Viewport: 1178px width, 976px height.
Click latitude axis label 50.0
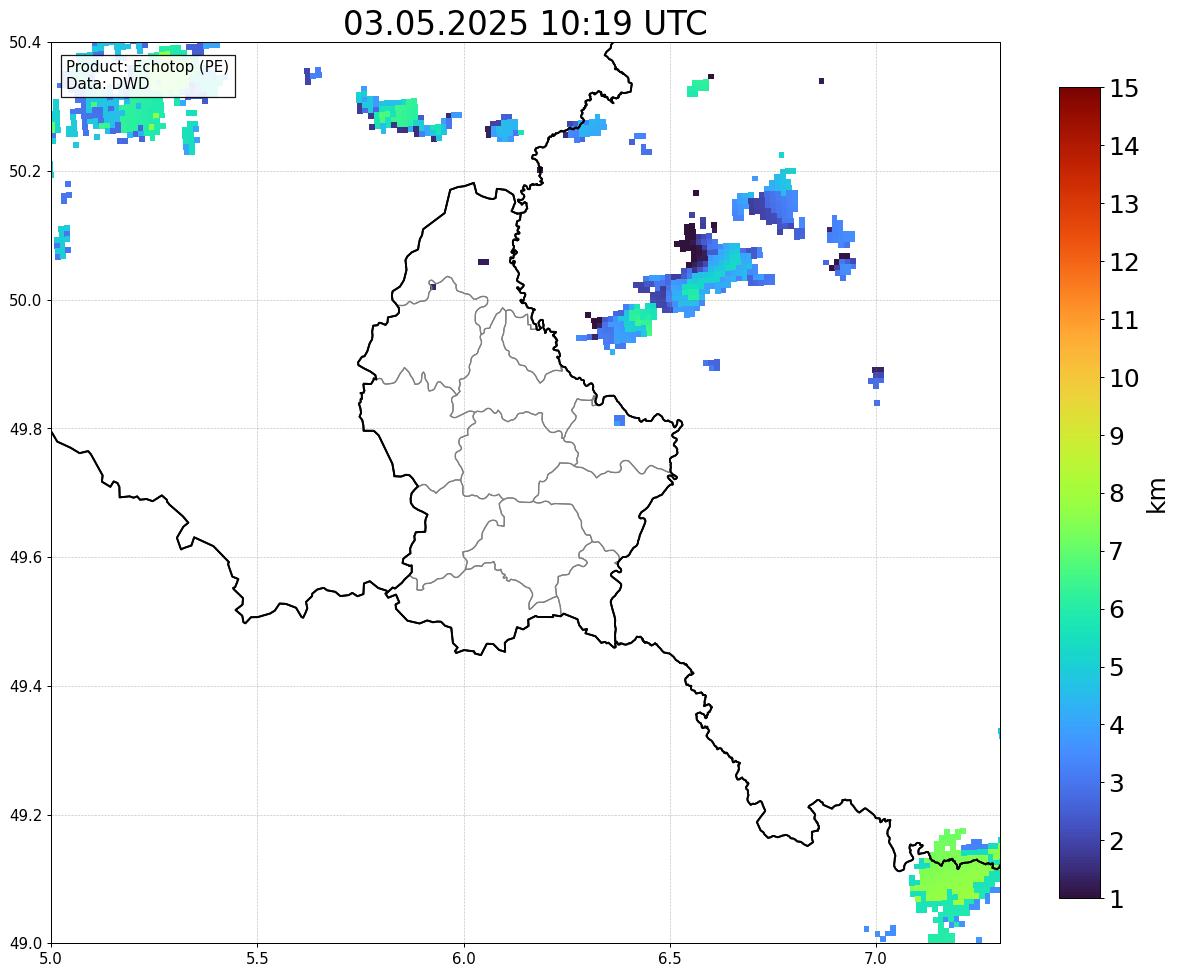pos(25,301)
